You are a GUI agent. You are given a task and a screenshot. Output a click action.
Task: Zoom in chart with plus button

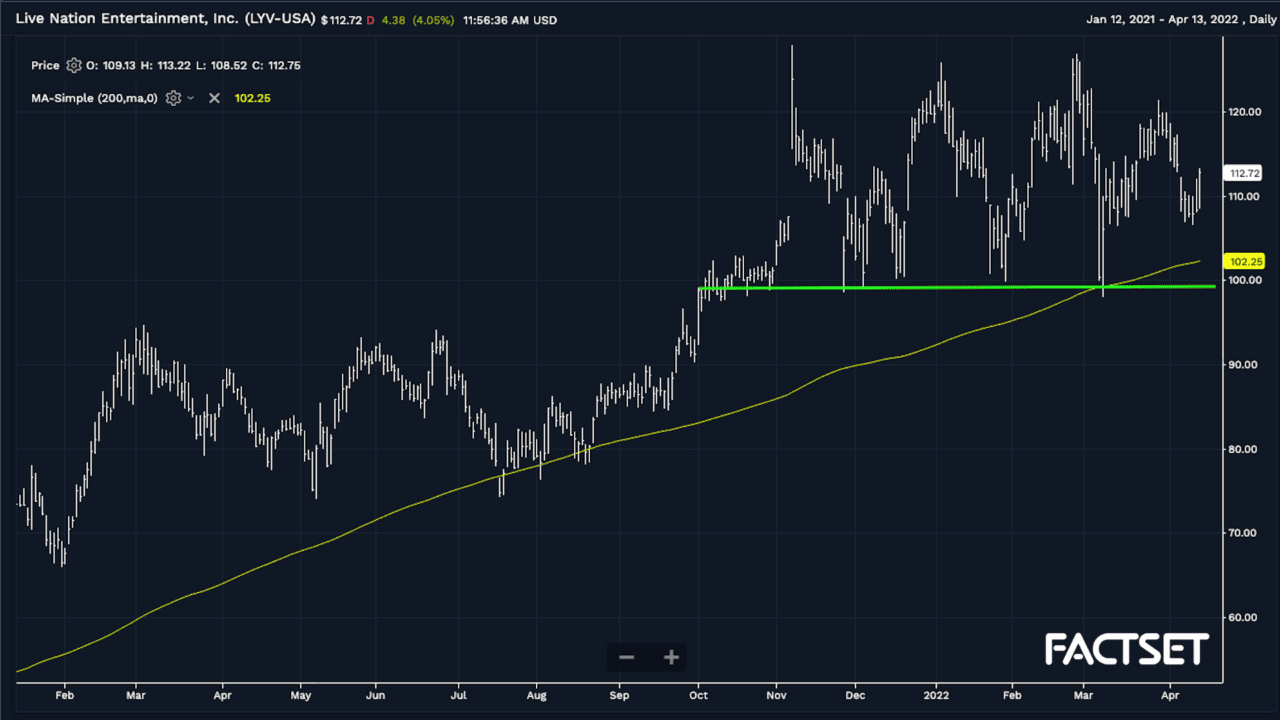(x=671, y=657)
